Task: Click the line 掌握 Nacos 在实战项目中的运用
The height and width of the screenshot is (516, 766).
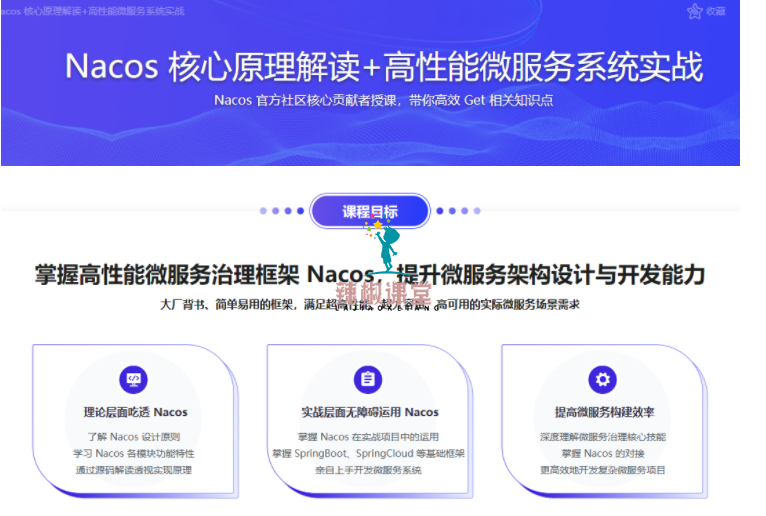Action: [368, 437]
